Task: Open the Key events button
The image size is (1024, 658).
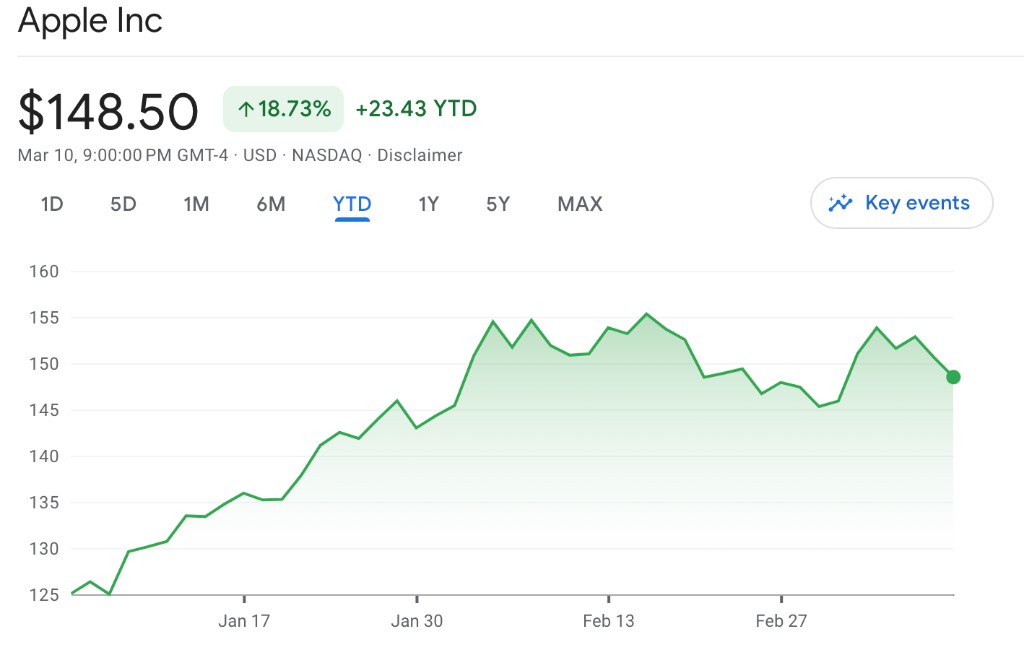Action: click(x=901, y=204)
